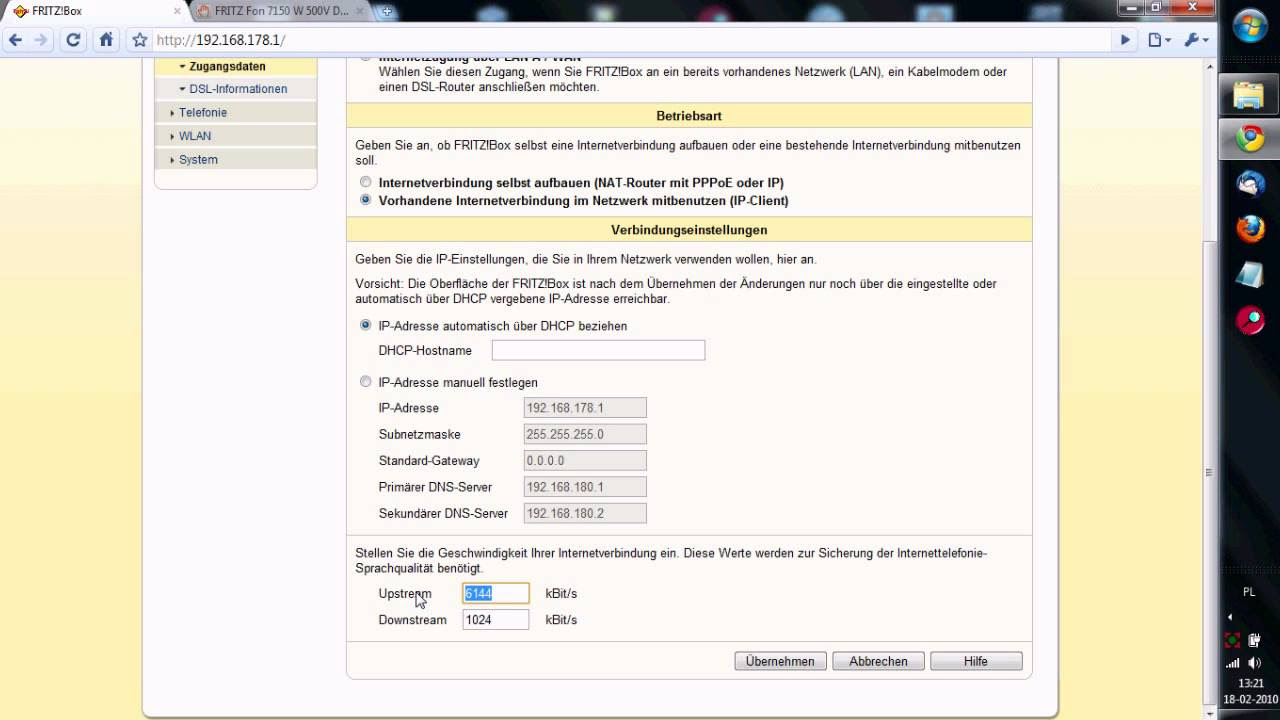Click the browser forward arrow
Screen dimensions: 1280x720
pyautogui.click(x=41, y=40)
